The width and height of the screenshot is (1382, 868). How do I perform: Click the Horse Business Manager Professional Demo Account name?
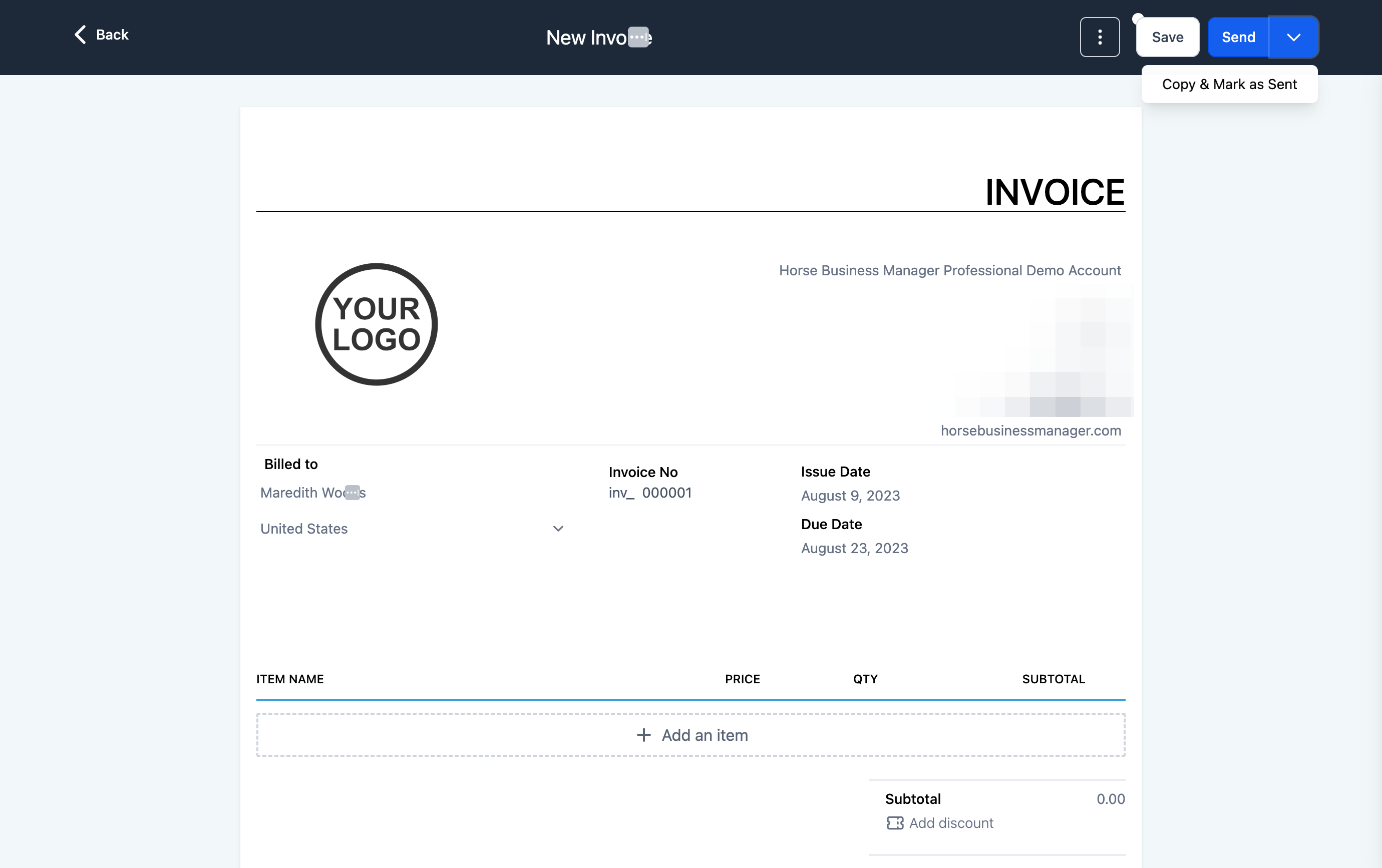click(x=949, y=270)
